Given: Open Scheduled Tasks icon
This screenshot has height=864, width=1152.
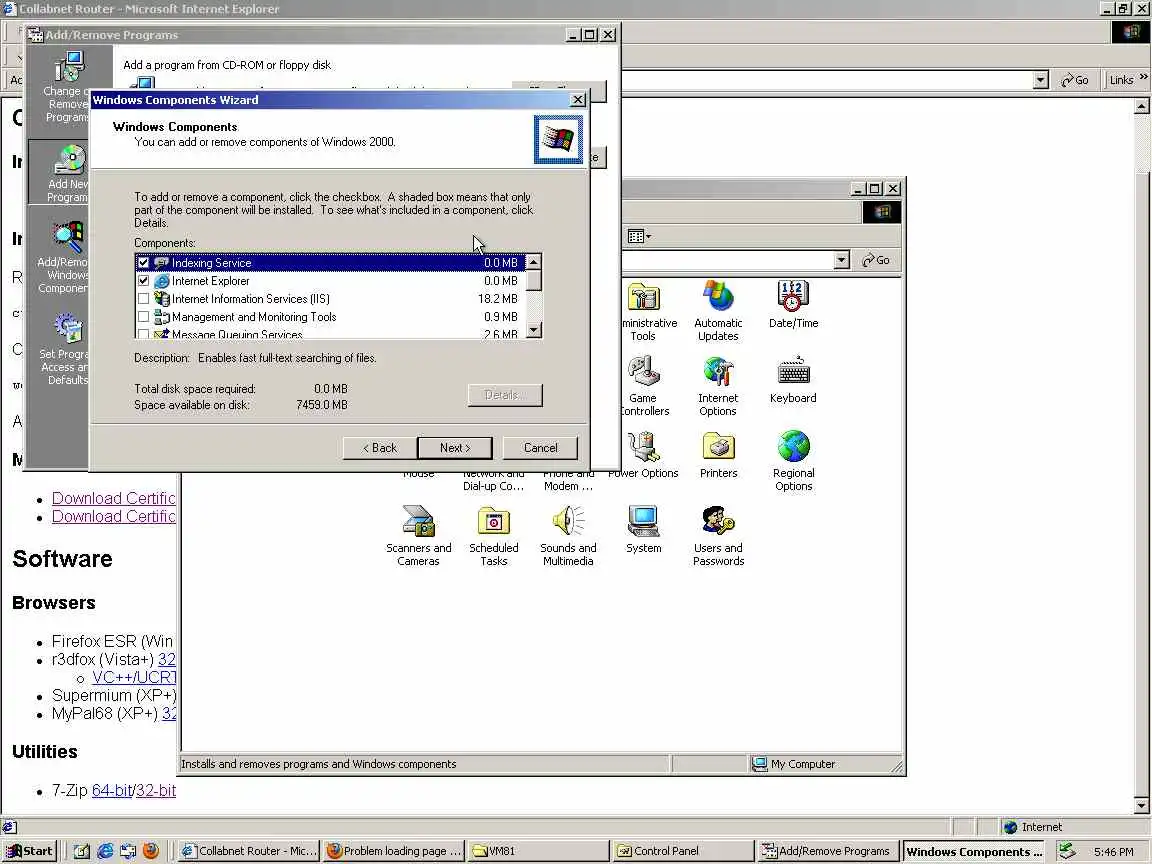Looking at the screenshot, I should [x=494, y=536].
